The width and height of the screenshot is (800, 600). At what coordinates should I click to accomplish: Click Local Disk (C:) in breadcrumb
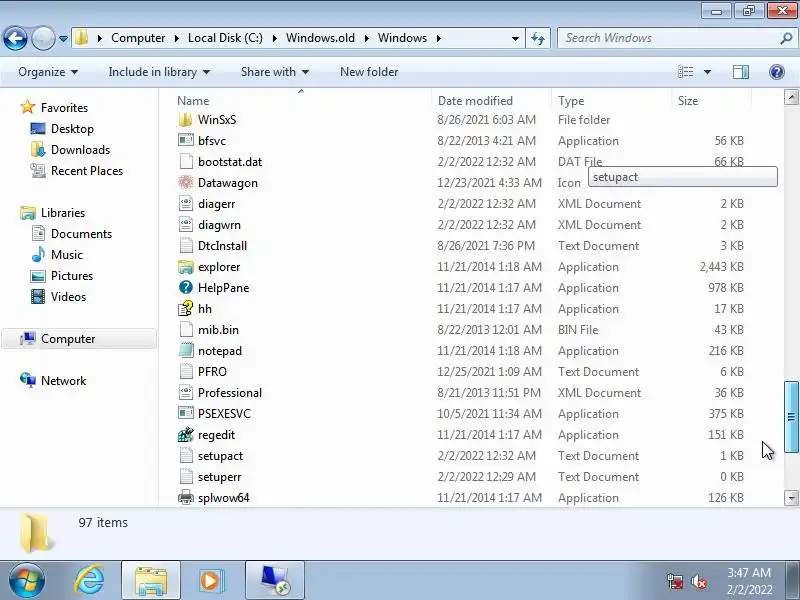point(225,38)
